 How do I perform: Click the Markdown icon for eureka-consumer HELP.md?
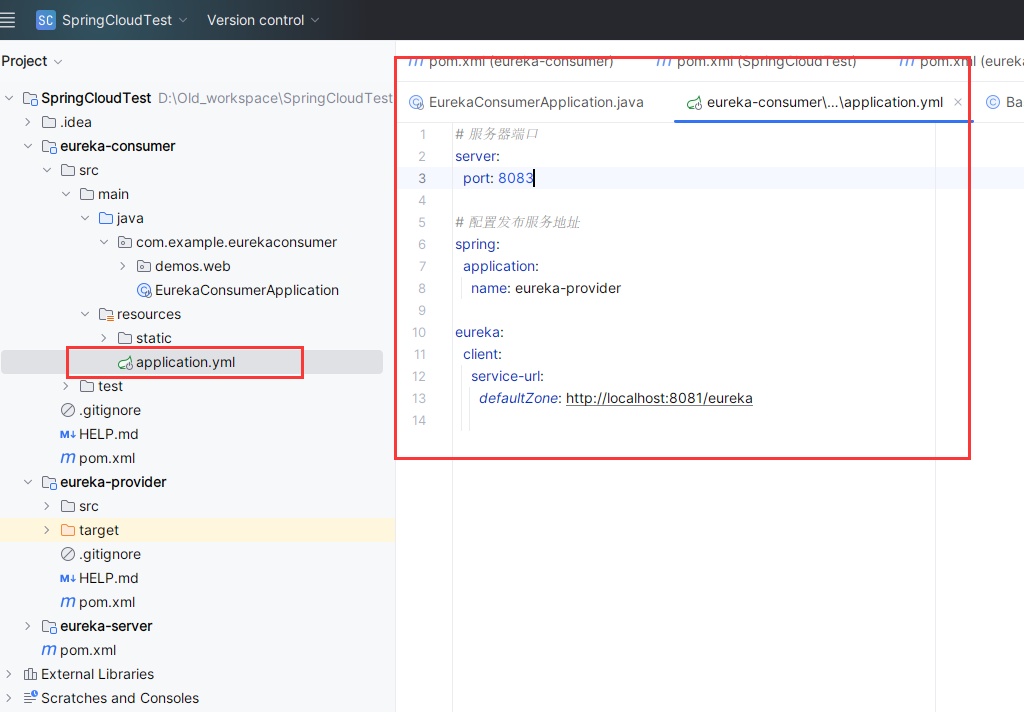click(x=68, y=434)
